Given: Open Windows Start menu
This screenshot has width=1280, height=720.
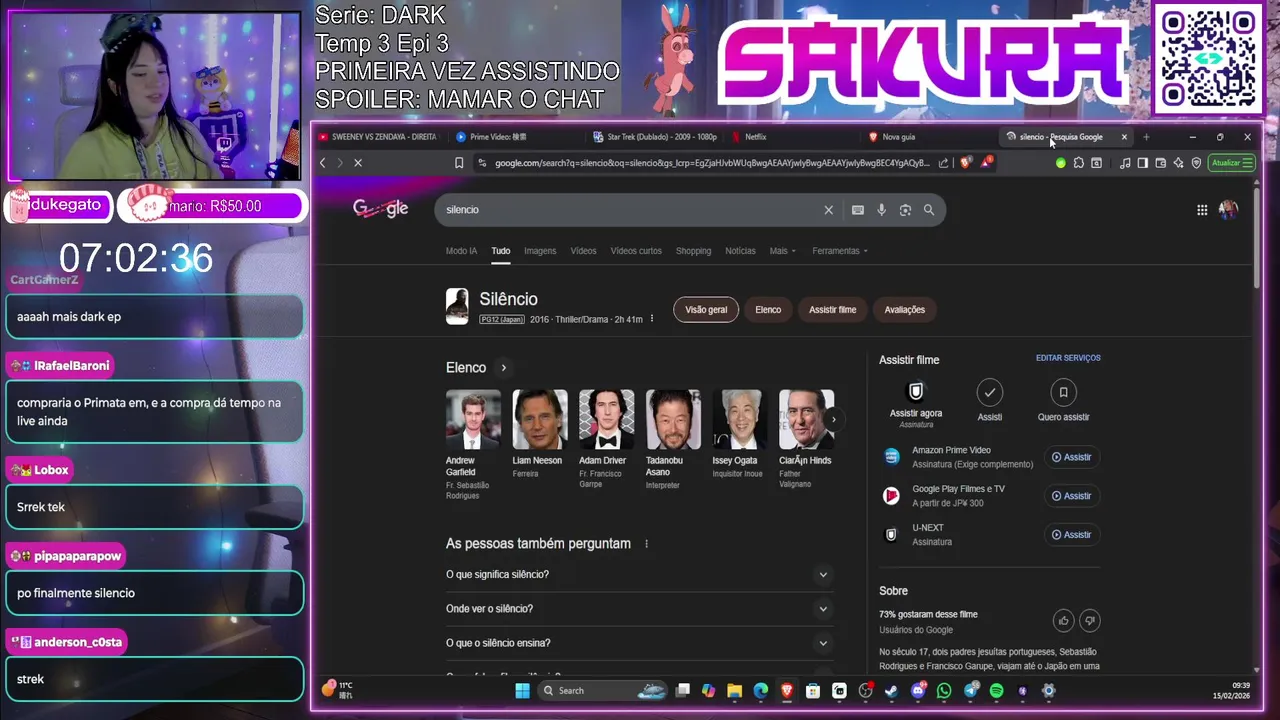Looking at the screenshot, I should point(522,690).
